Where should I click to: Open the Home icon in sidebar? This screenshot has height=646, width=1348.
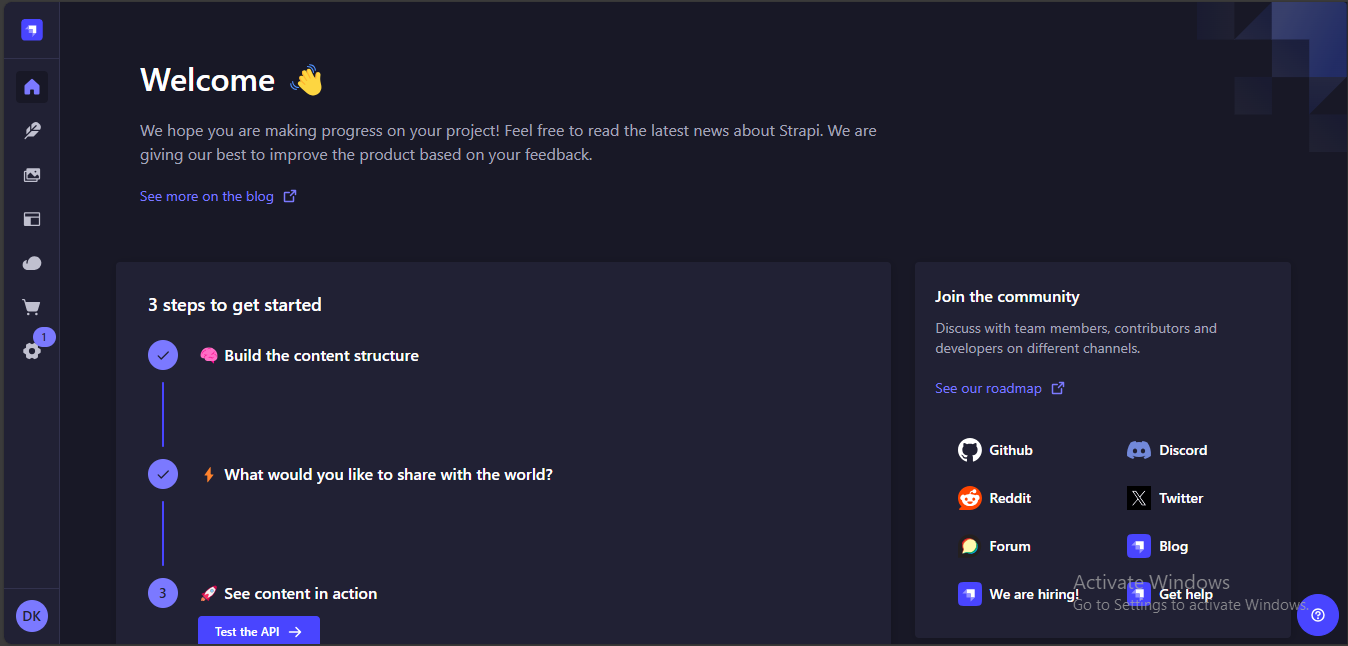pos(32,87)
